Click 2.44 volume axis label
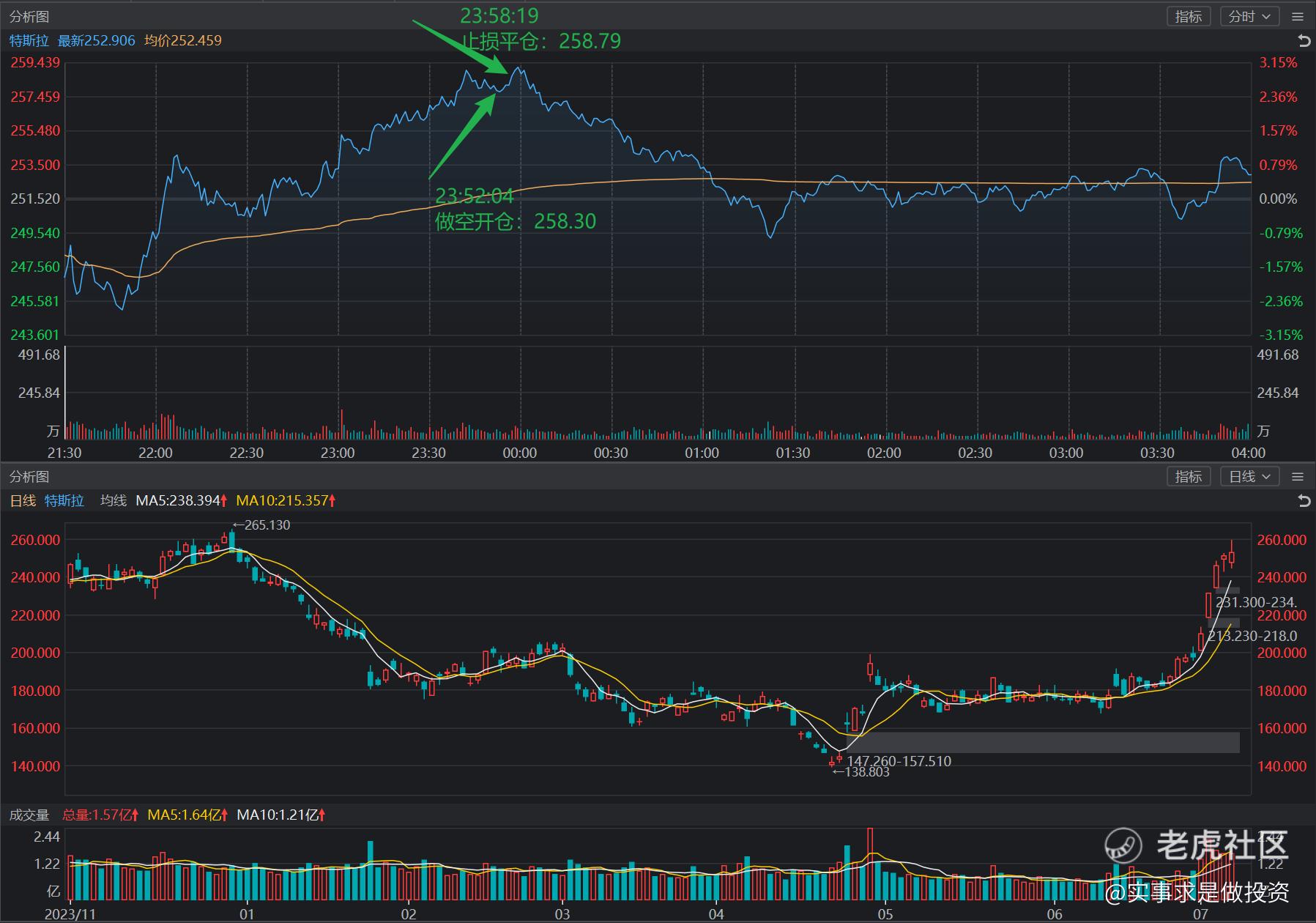The width and height of the screenshot is (1316, 923). [x=47, y=837]
